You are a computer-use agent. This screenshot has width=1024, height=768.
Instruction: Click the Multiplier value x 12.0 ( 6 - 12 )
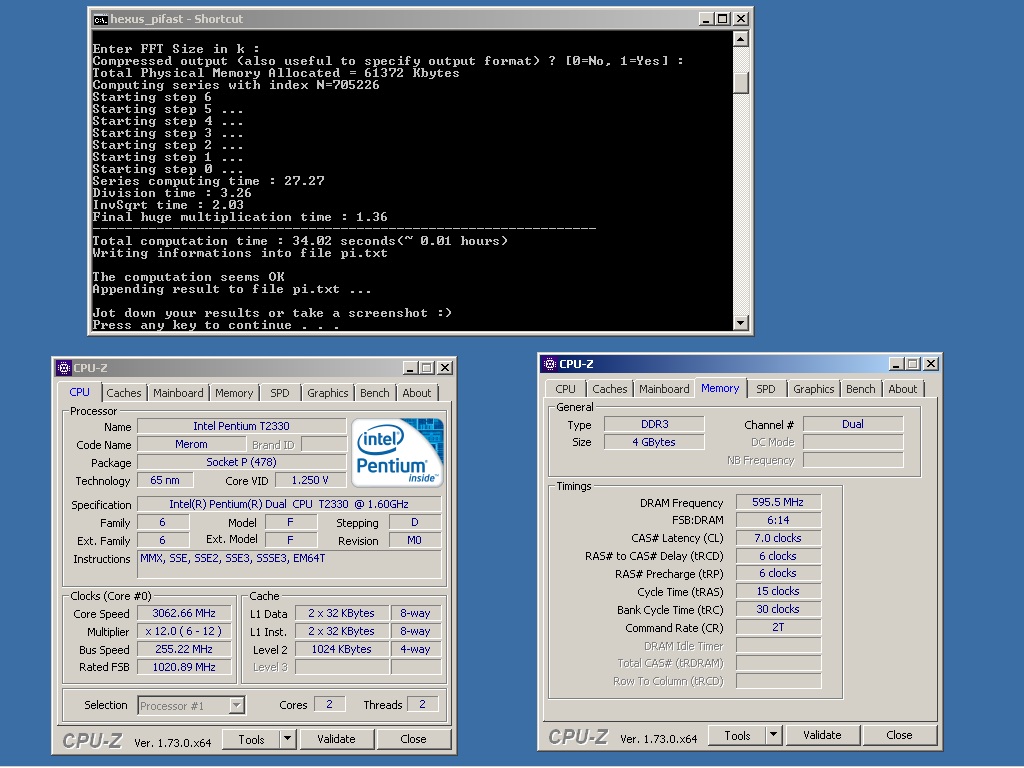(184, 632)
